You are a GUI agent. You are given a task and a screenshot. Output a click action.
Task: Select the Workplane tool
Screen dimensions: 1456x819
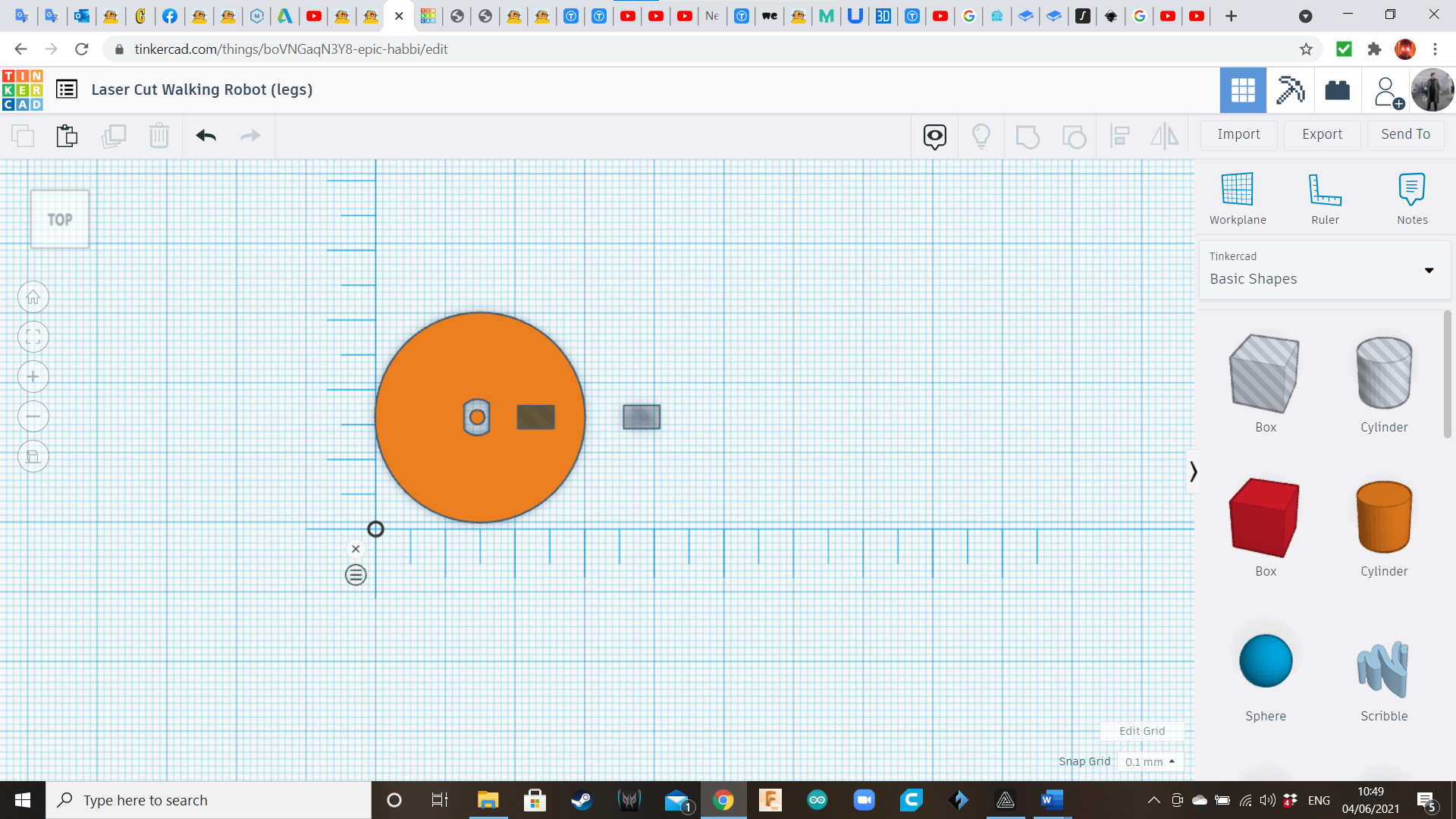[x=1238, y=197]
